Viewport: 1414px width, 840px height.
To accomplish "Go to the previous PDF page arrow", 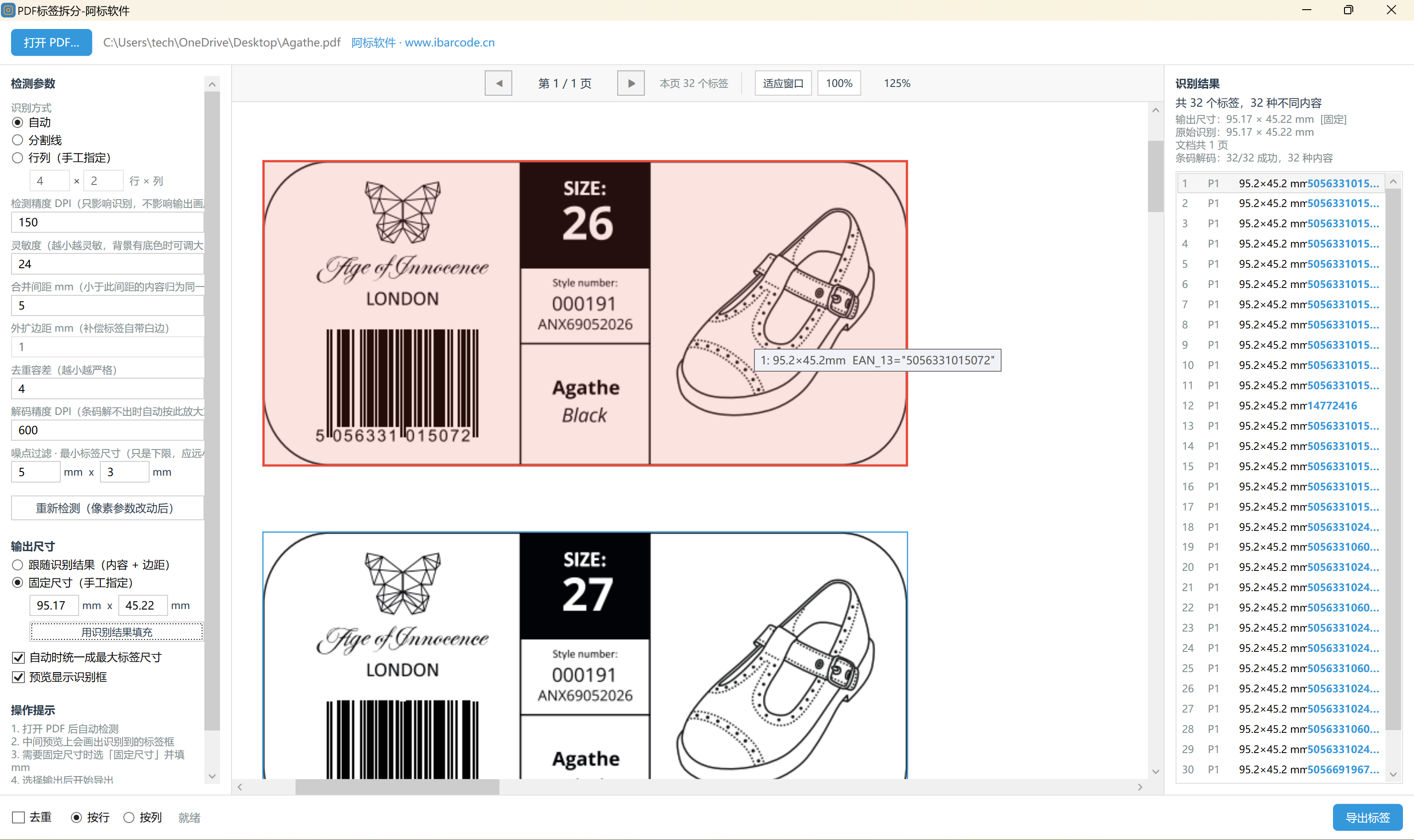I will coord(498,83).
